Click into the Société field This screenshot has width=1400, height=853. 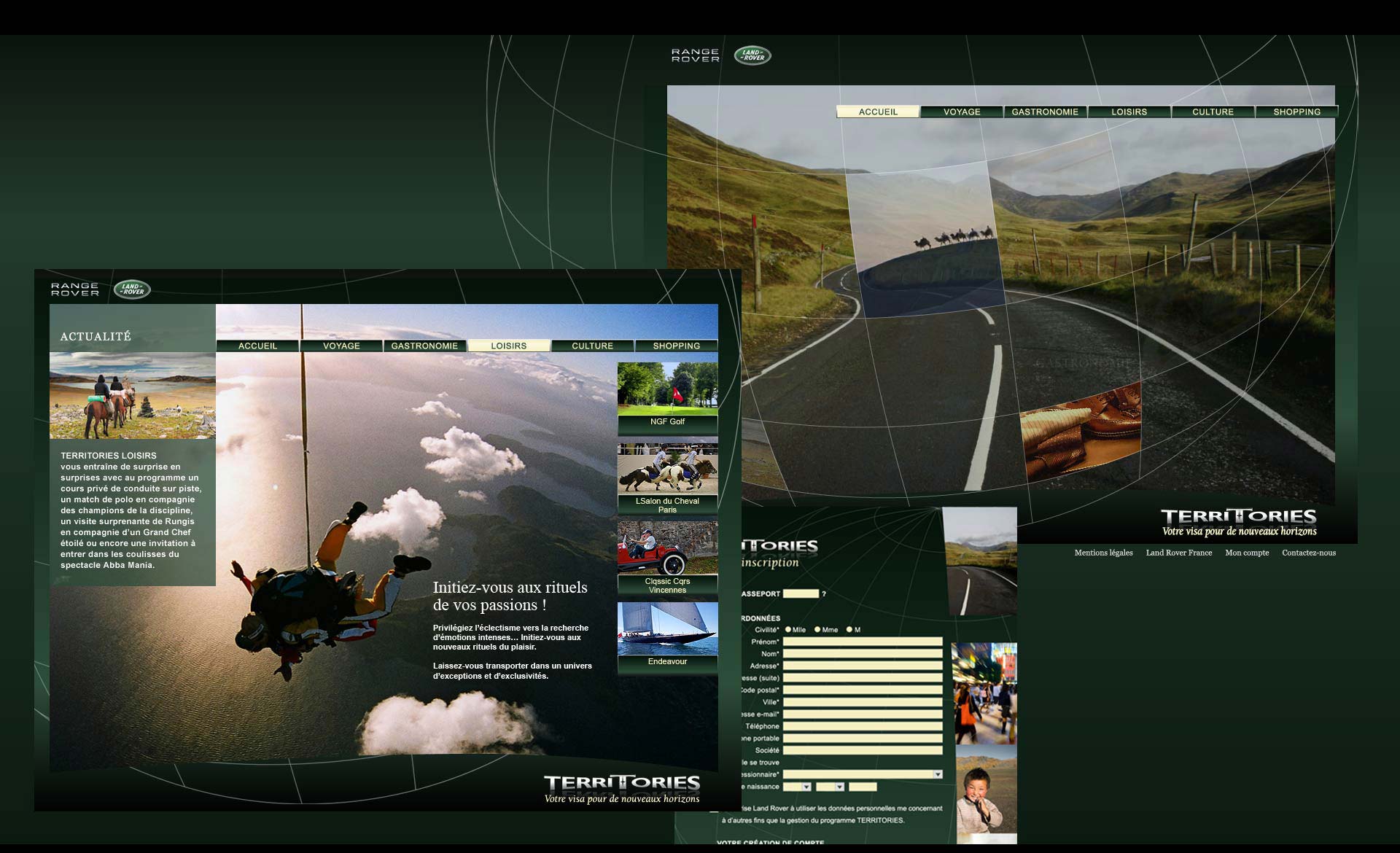(x=863, y=750)
